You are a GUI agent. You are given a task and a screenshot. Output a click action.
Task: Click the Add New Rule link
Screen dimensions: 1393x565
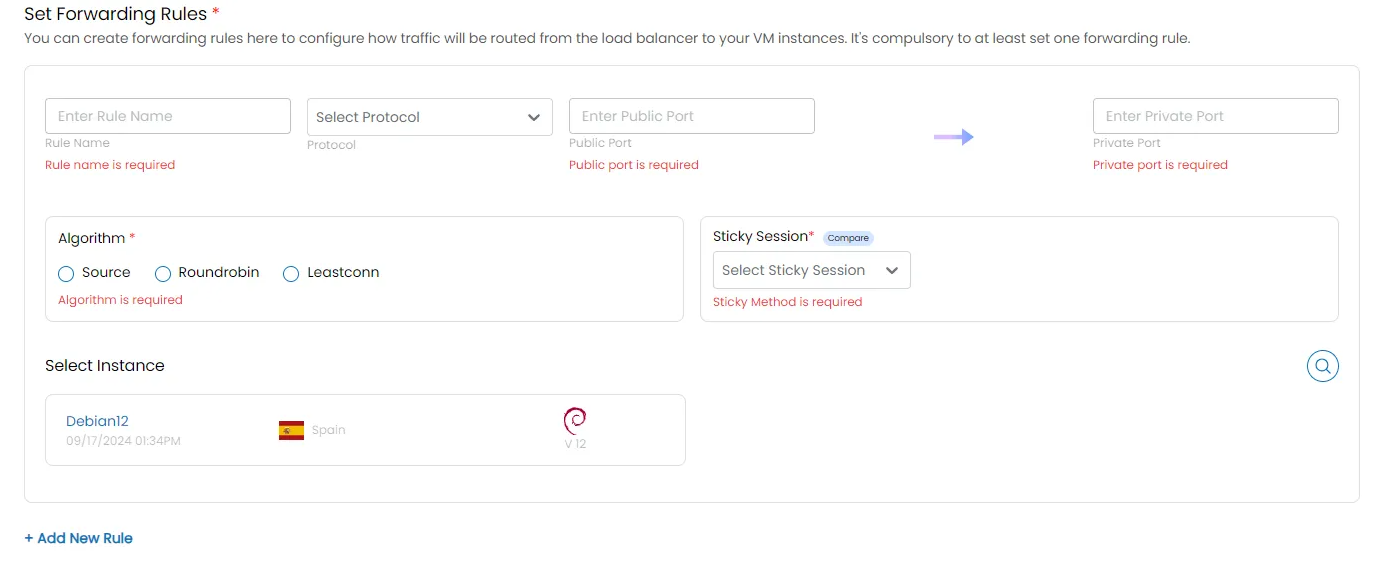point(79,538)
